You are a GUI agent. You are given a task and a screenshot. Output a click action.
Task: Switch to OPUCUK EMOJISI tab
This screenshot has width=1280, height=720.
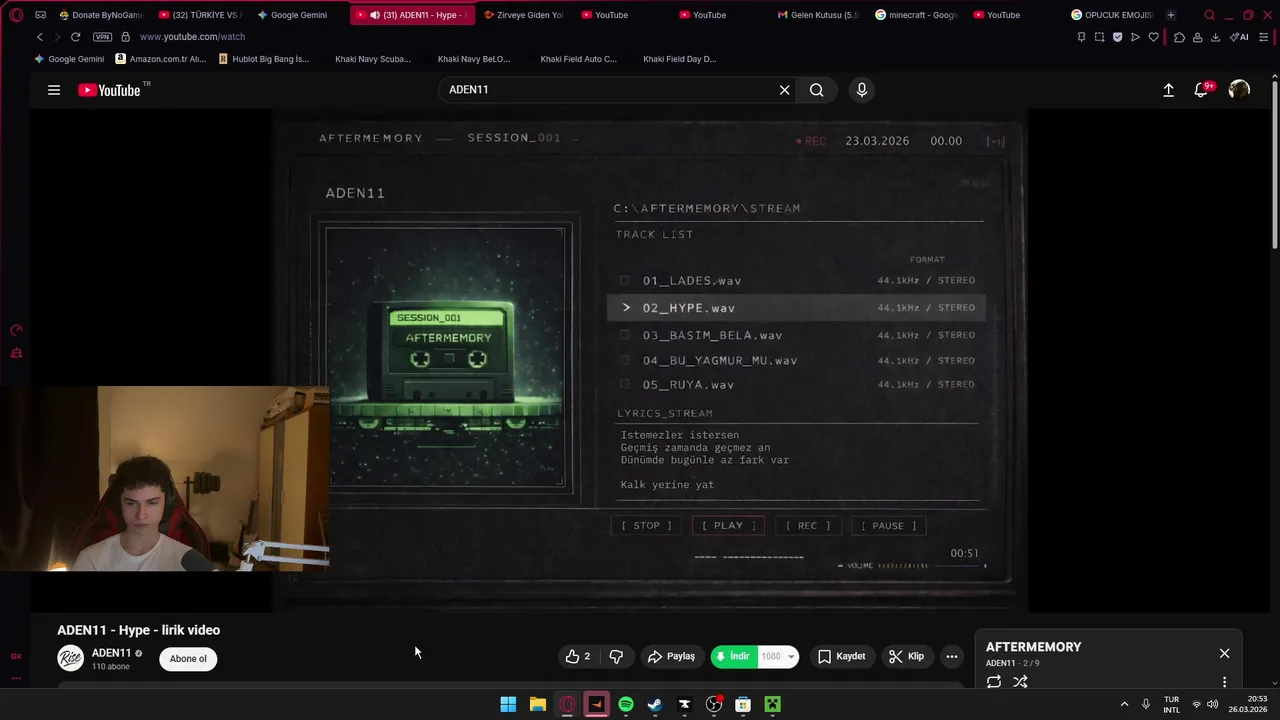pos(1112,15)
